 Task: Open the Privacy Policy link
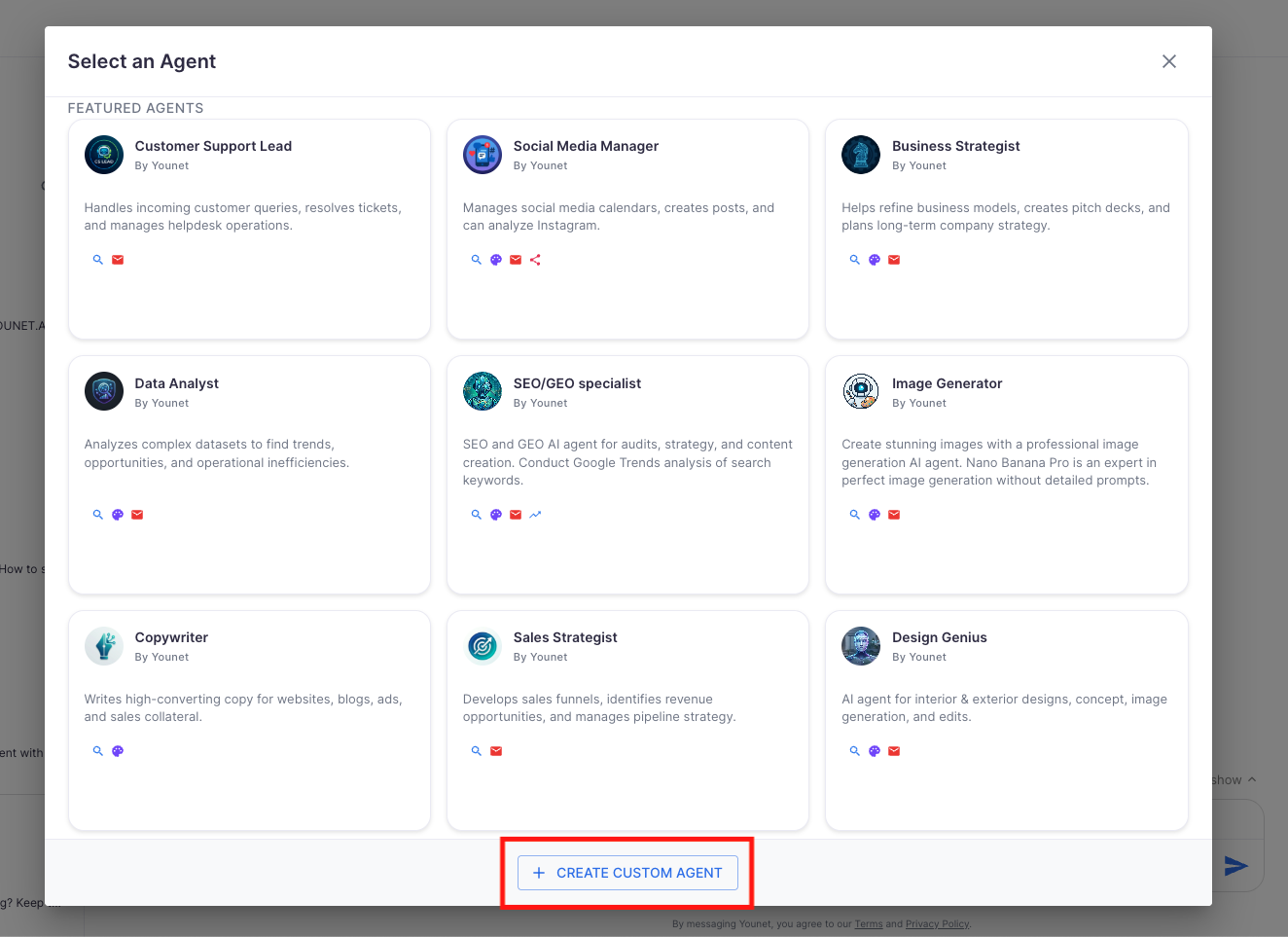tap(937, 924)
